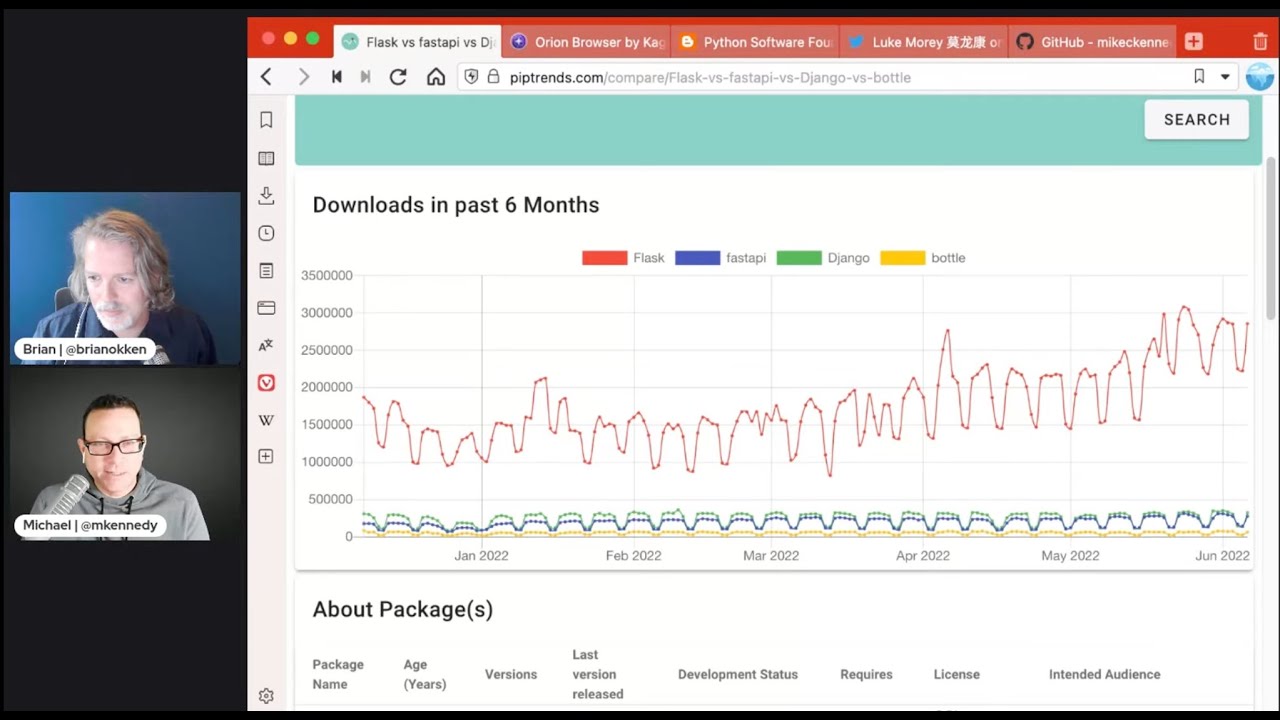Screen dimensions: 1280x720
Task: Reload the piptrends page
Action: tap(398, 77)
